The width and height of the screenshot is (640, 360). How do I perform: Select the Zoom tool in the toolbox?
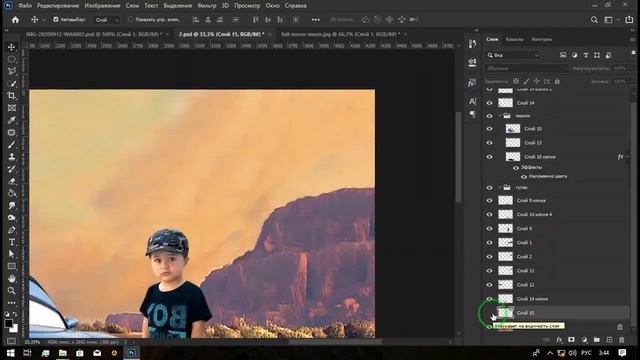[11, 291]
